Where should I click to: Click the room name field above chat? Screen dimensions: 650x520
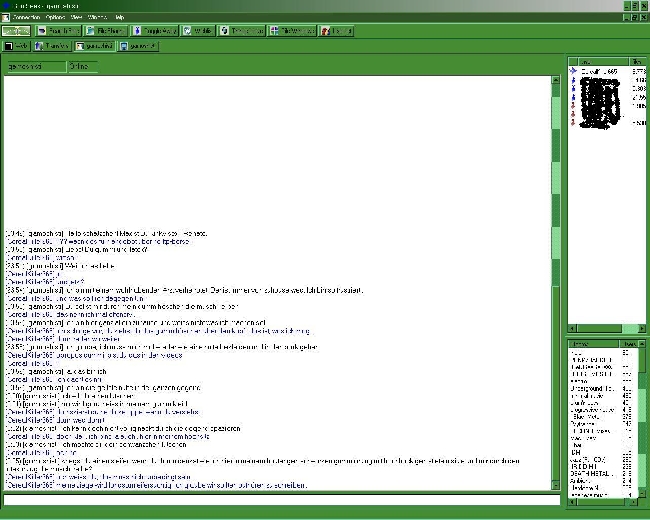pyautogui.click(x=36, y=66)
